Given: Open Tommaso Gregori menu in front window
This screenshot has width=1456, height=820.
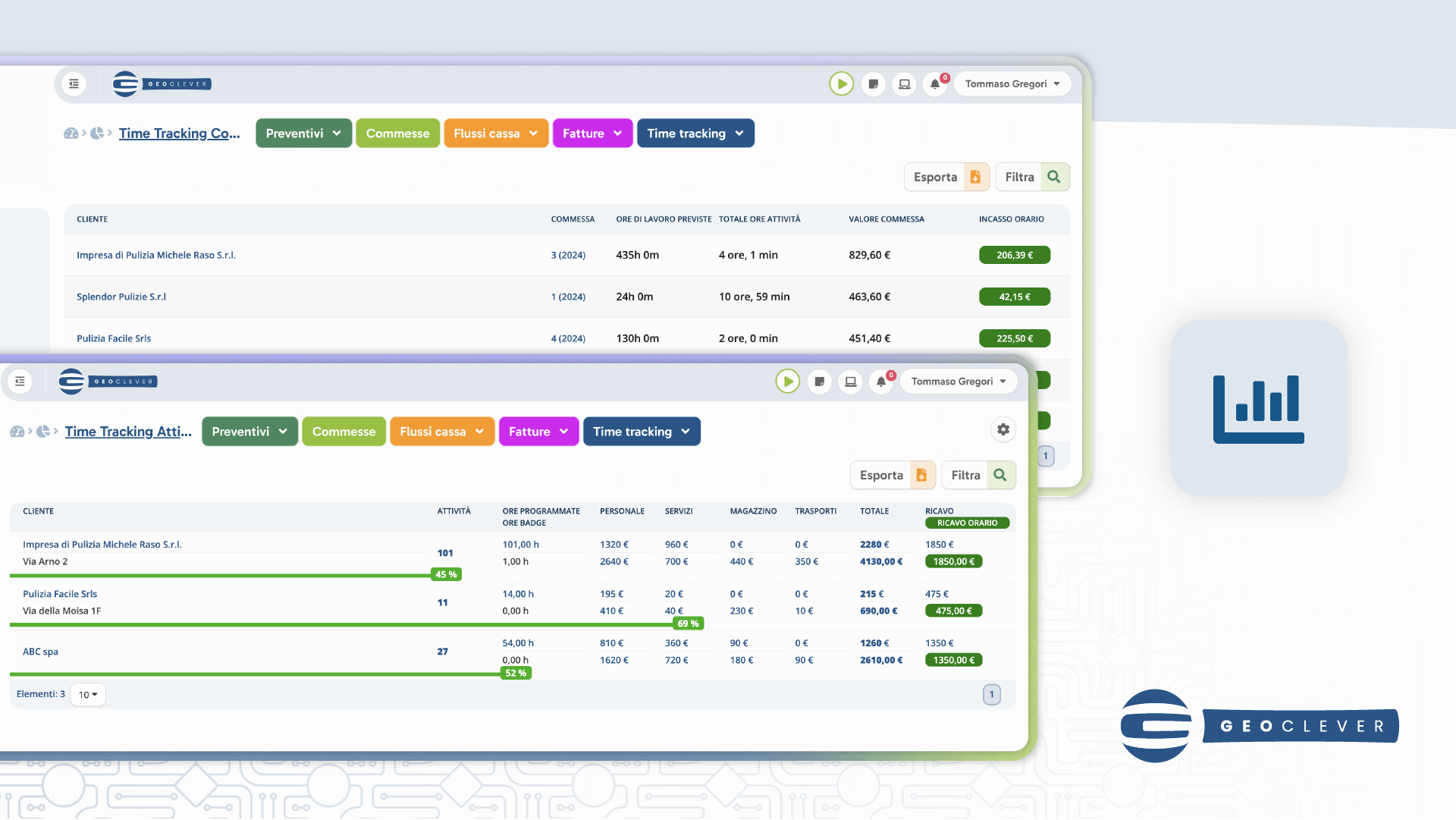Looking at the screenshot, I should point(959,382).
